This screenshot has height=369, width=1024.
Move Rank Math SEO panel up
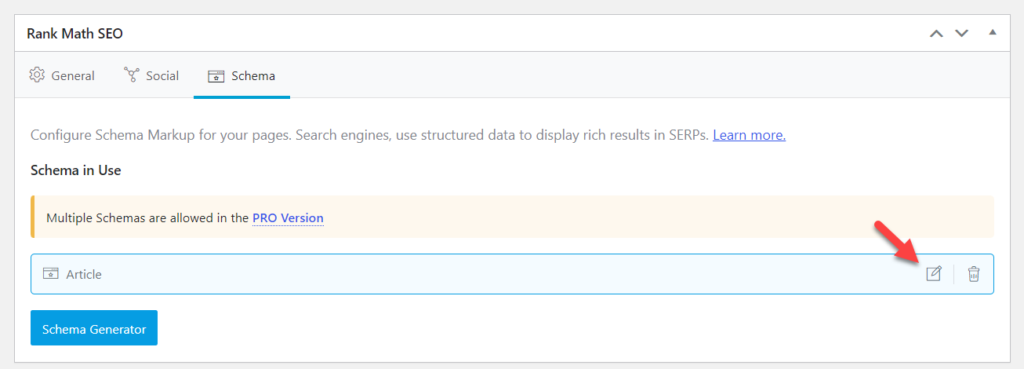[x=936, y=33]
